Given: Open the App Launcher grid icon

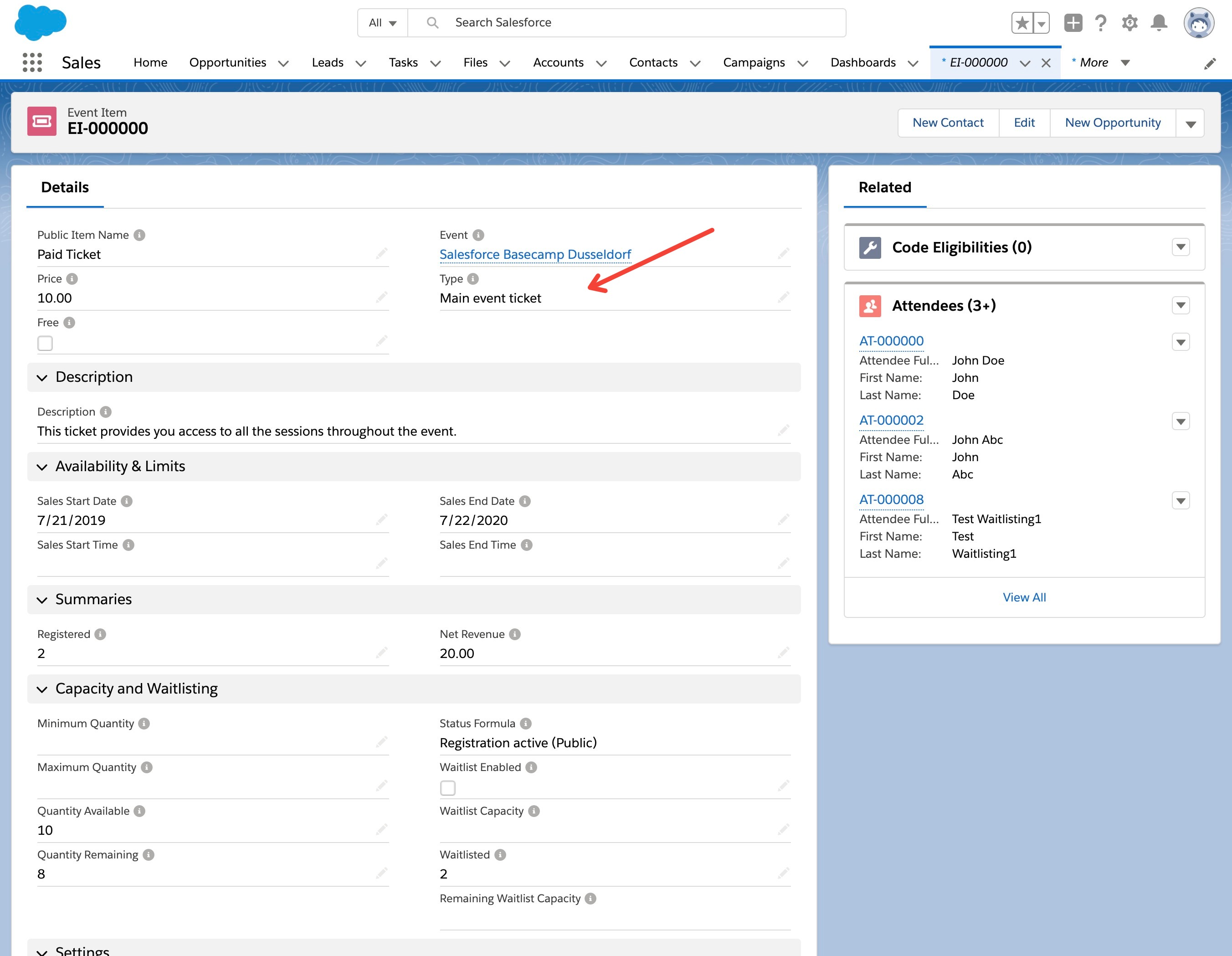Looking at the screenshot, I should (x=32, y=62).
